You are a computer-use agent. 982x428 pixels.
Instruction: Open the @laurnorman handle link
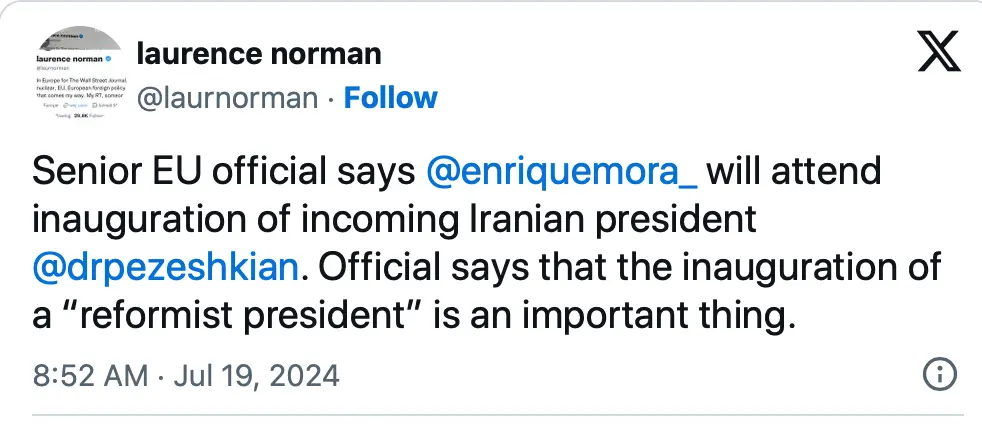226,98
